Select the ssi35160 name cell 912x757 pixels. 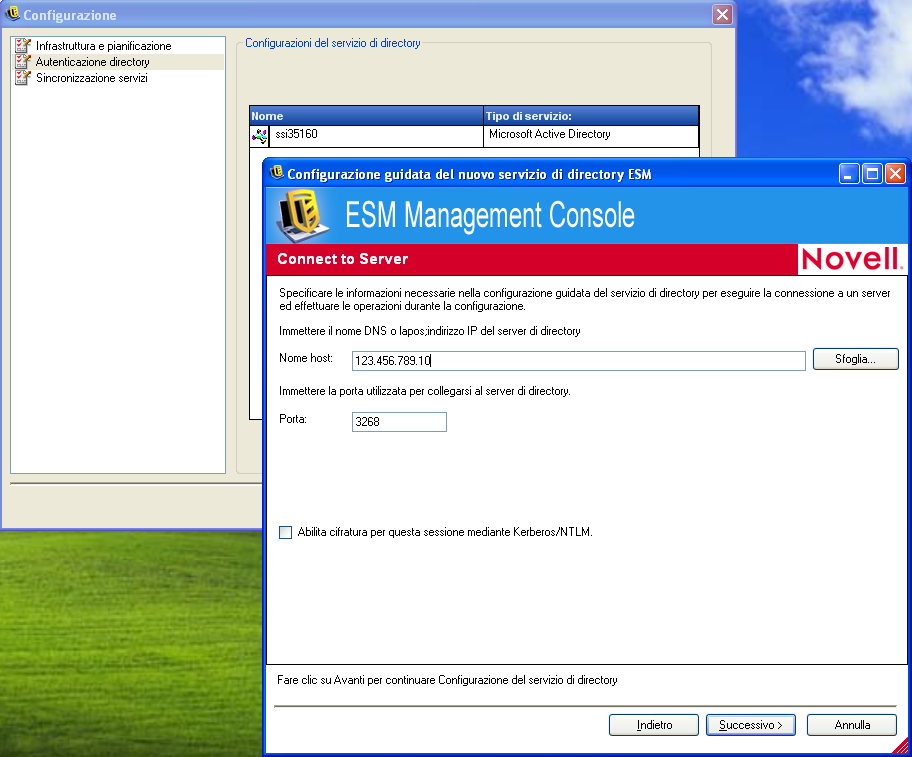point(375,136)
